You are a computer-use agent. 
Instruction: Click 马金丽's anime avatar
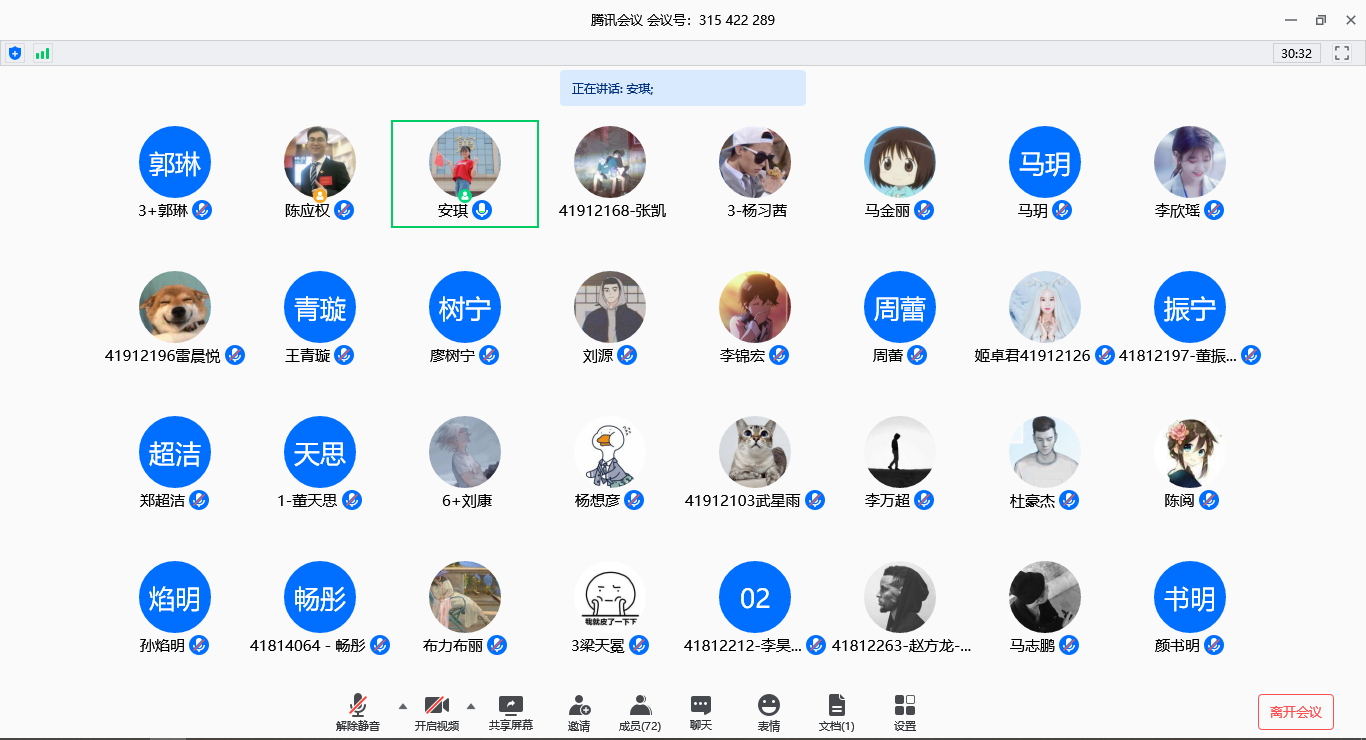tap(900, 162)
